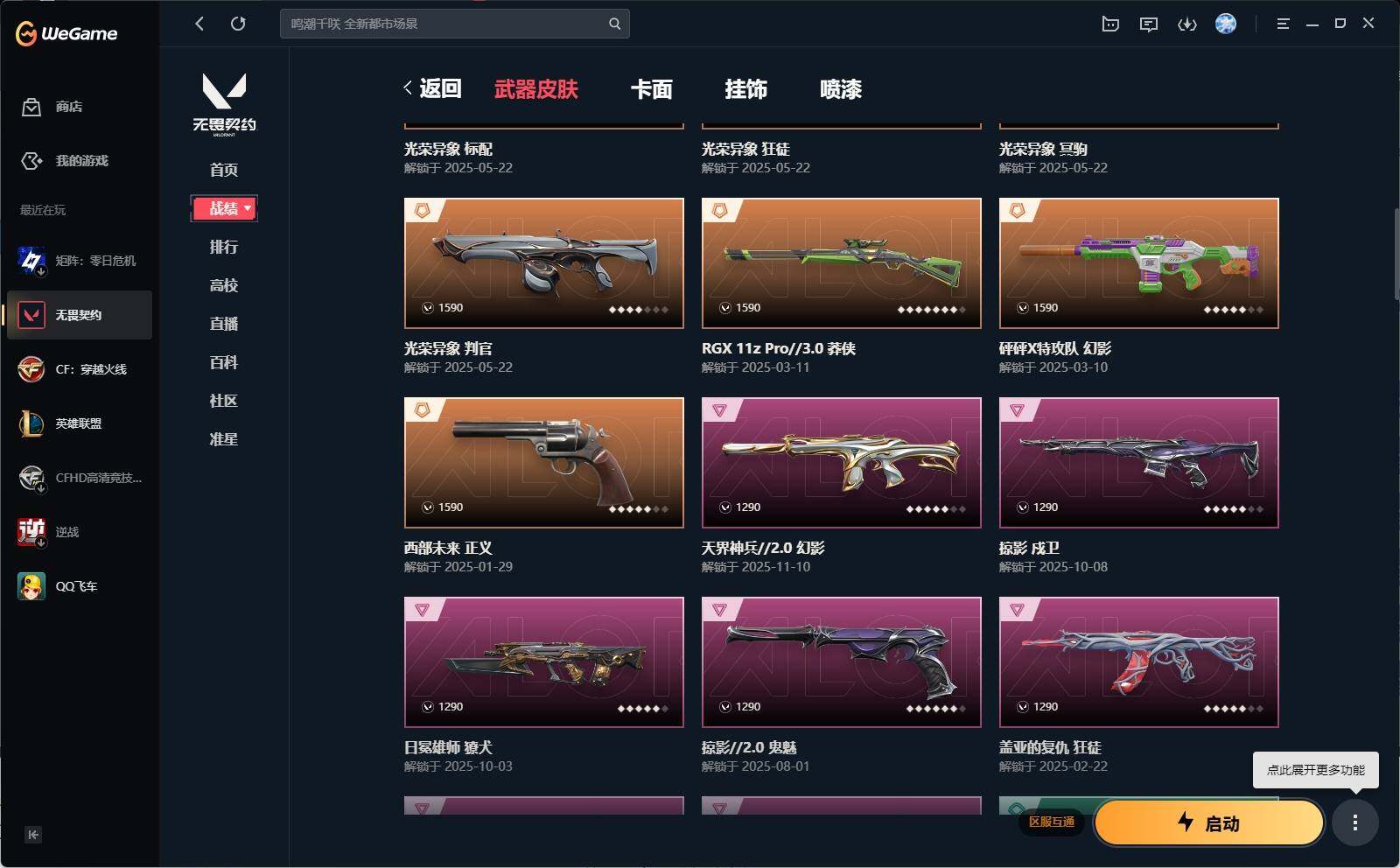Open the folder icon in title bar
The width and height of the screenshot is (1400, 868).
(1110, 24)
